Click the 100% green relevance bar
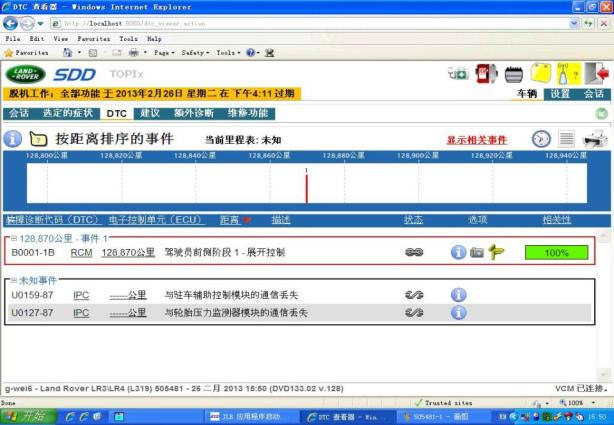The width and height of the screenshot is (614, 425). (556, 253)
